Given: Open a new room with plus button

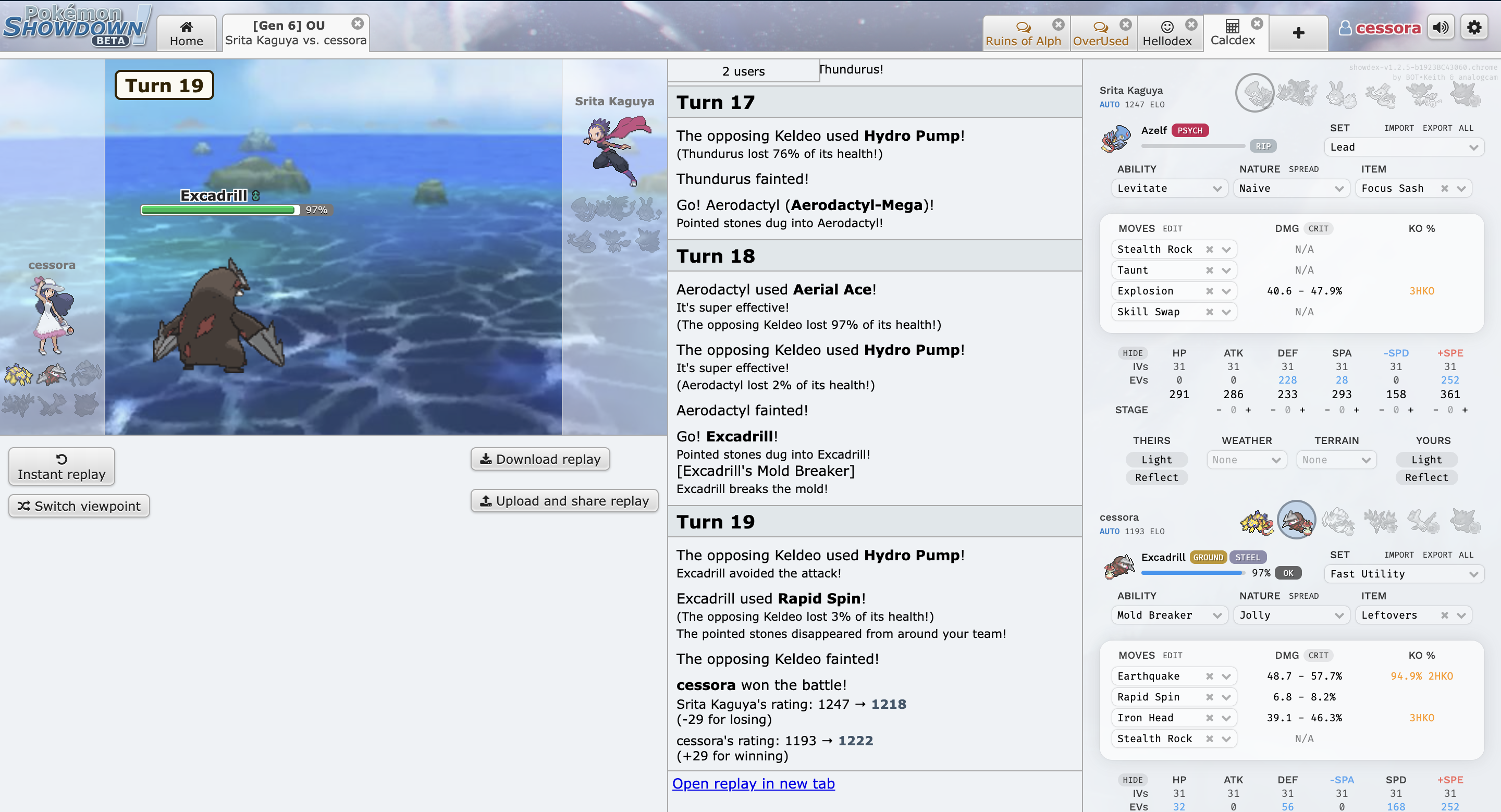Looking at the screenshot, I should (x=1298, y=33).
